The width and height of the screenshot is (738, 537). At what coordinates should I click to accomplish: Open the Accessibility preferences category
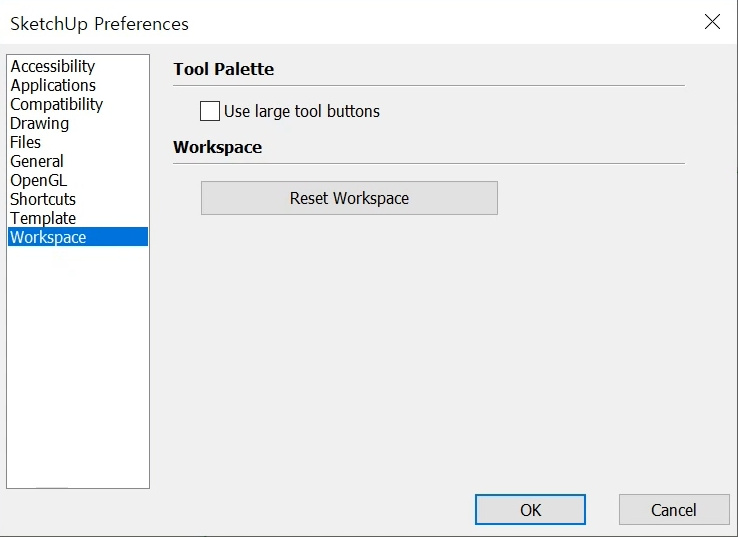78,66
